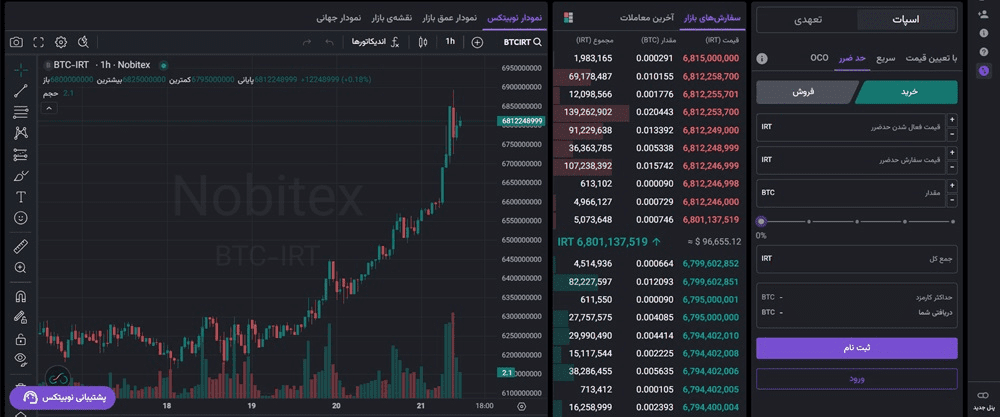Select the trend line drawing tool

tap(20, 91)
